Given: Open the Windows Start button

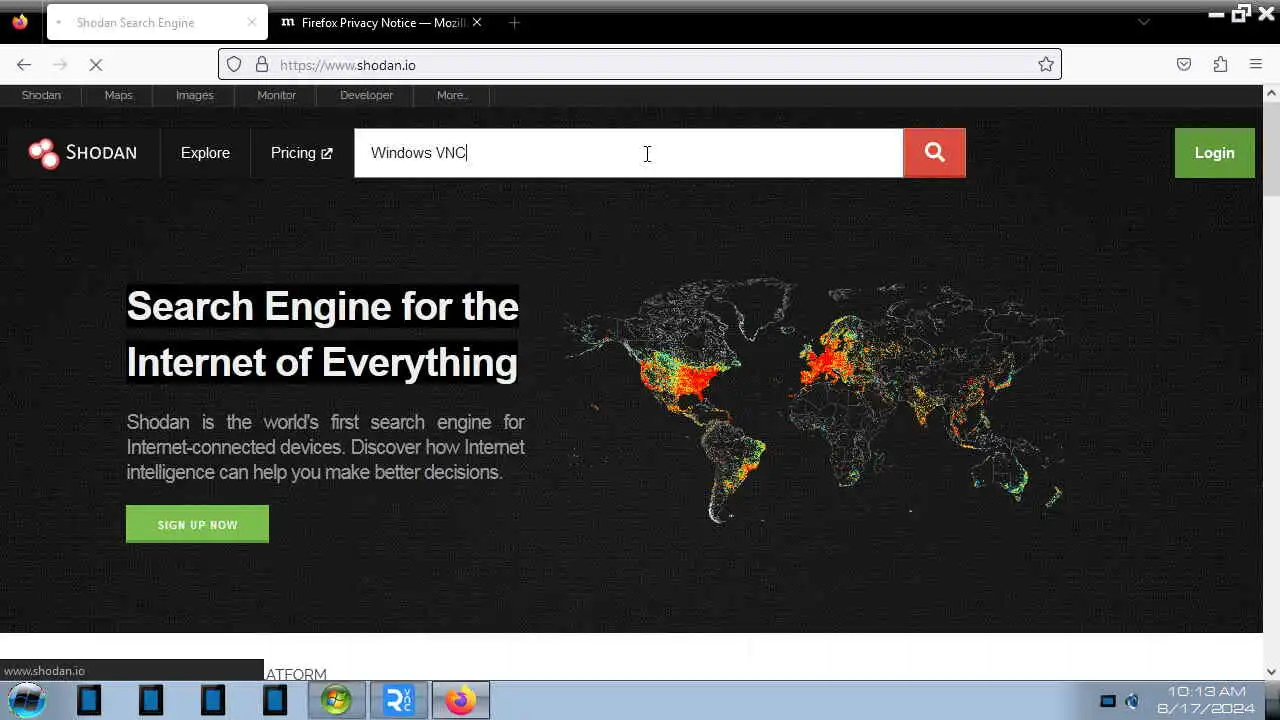Looking at the screenshot, I should coord(27,700).
